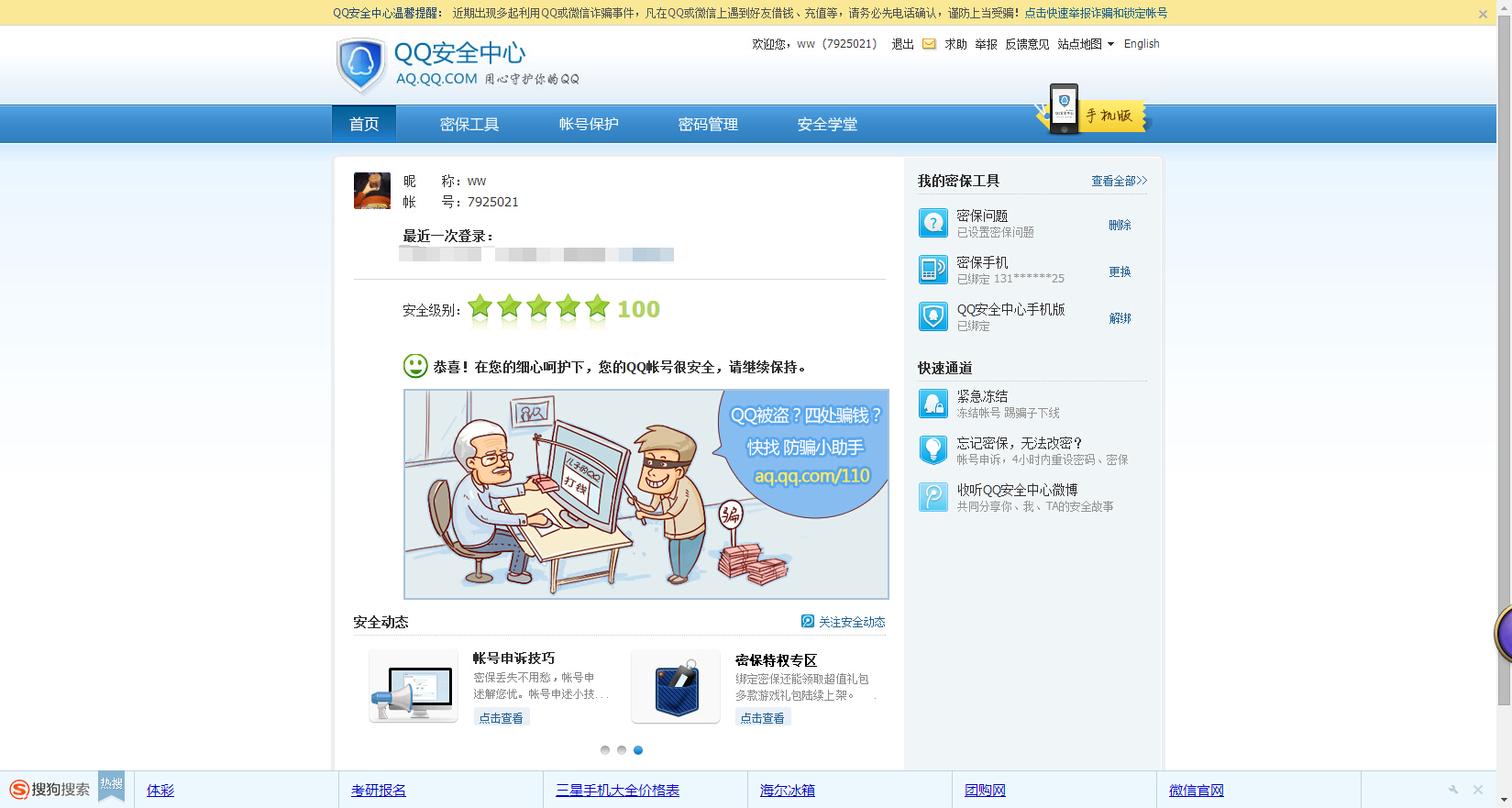
Task: Click the 忘记密保 lightbulb icon
Action: pos(933,450)
